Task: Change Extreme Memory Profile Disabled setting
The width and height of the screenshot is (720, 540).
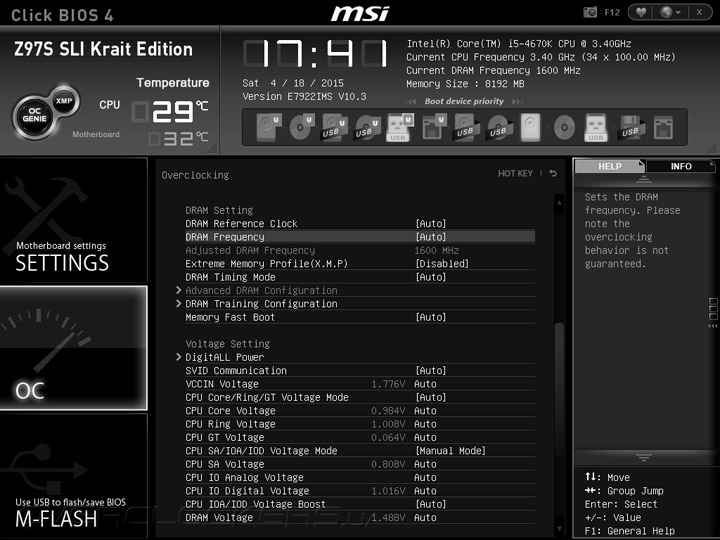Action: (442, 264)
